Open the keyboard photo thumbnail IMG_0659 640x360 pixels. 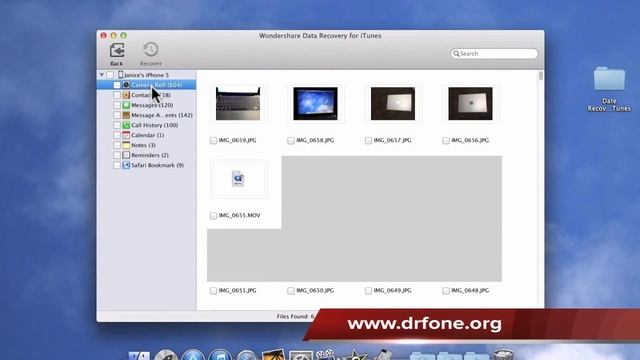click(x=238, y=103)
